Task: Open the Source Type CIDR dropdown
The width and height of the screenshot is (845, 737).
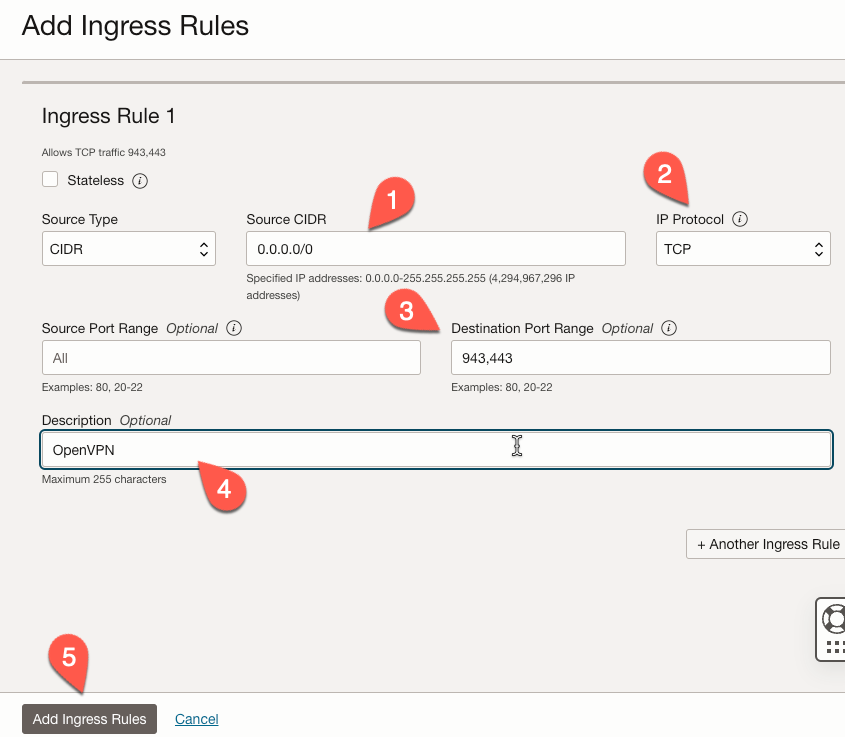Action: coord(129,248)
